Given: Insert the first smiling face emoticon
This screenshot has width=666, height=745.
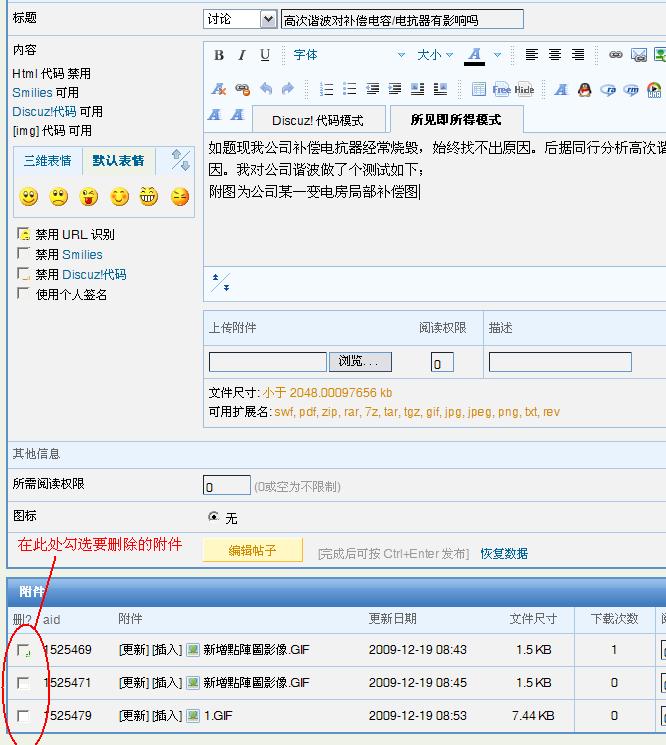Looking at the screenshot, I should point(29,196).
